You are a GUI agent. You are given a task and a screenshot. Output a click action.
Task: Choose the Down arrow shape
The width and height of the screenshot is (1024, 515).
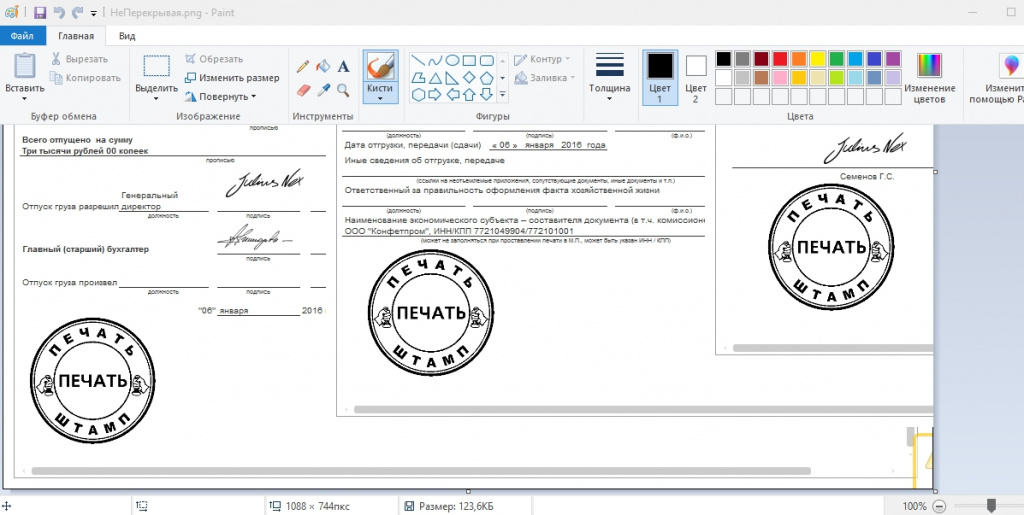coord(487,95)
